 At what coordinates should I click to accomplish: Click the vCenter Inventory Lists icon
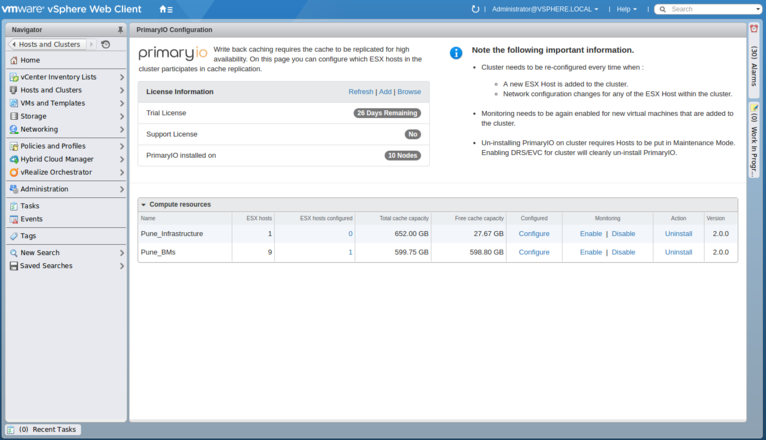pos(14,77)
